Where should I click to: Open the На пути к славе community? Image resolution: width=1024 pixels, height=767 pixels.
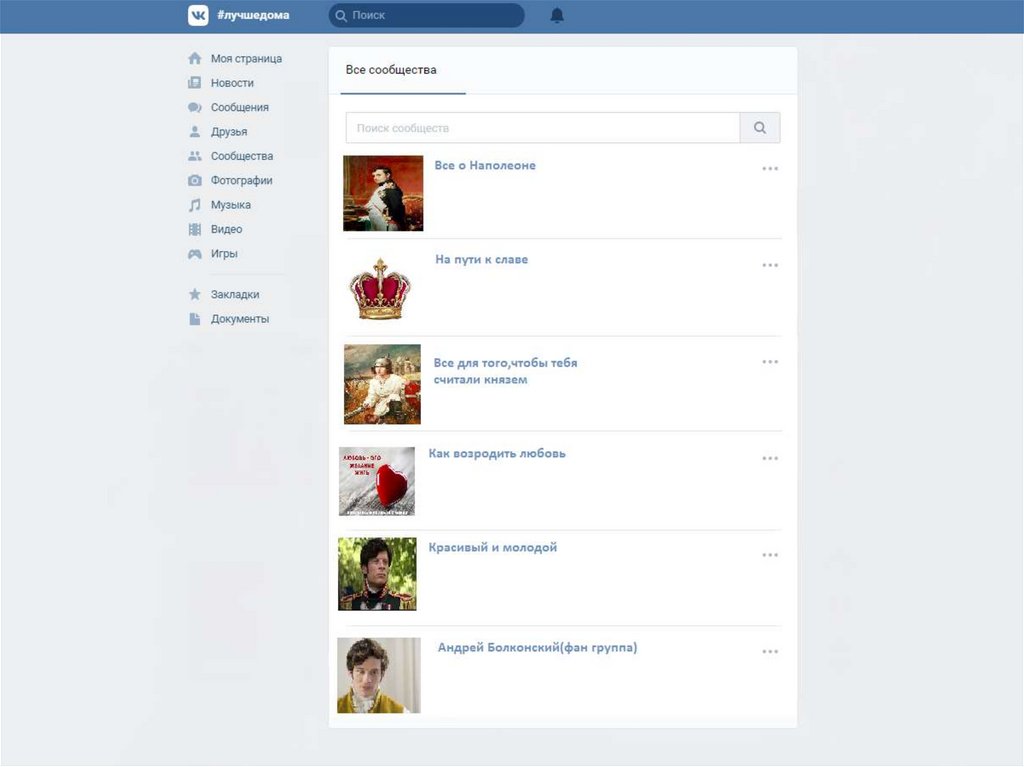[481, 259]
